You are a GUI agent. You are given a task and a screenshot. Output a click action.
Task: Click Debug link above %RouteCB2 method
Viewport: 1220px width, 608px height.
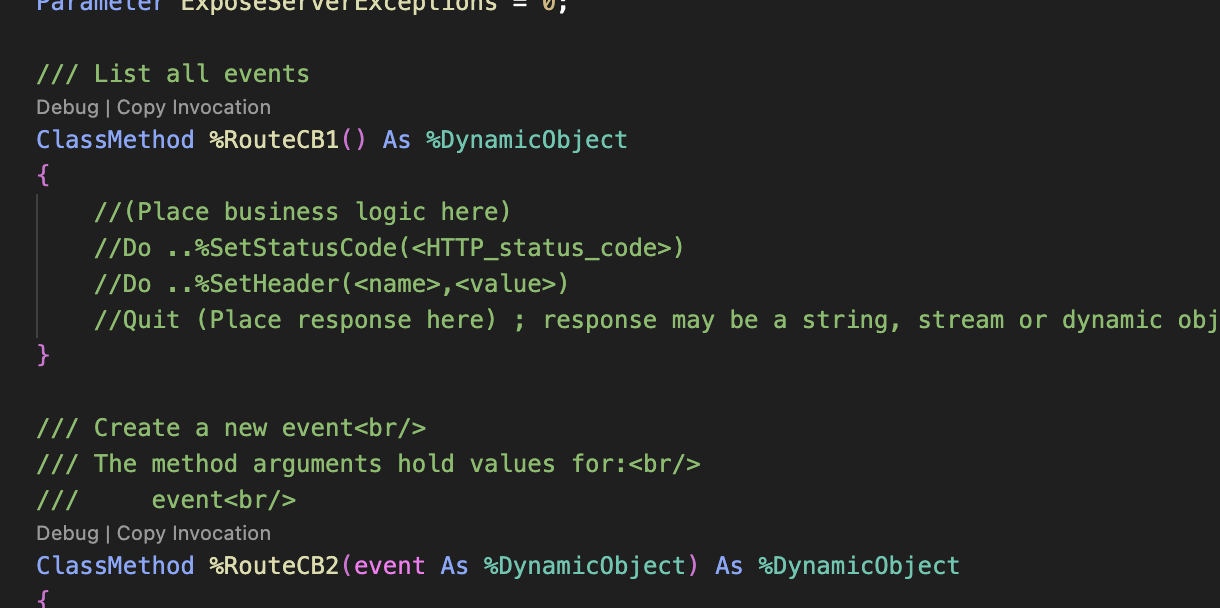(67, 533)
